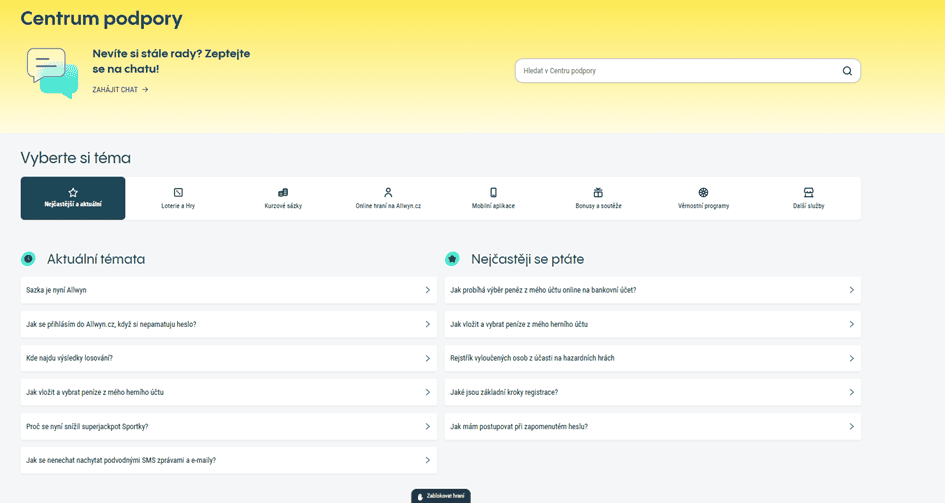The width and height of the screenshot is (945, 503).
Task: Click the Věrnostní programy wheel icon
Action: coord(703,193)
